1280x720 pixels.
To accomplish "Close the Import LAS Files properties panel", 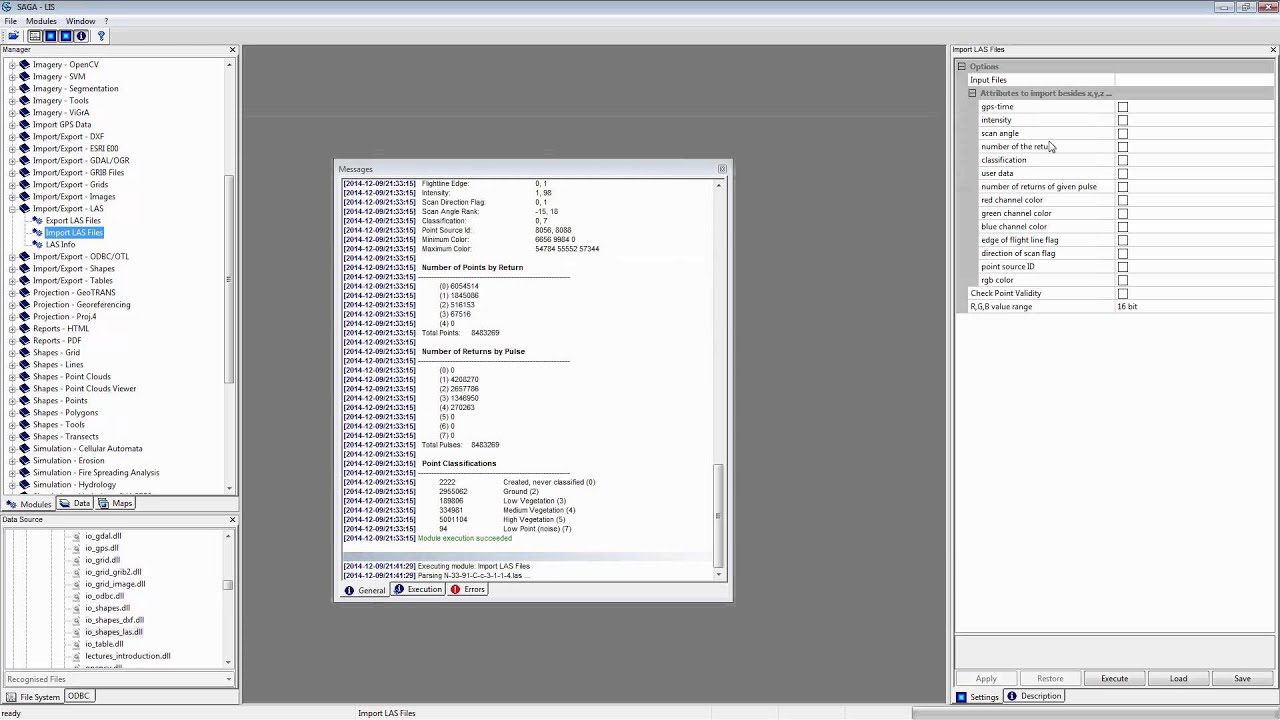I will [1273, 50].
